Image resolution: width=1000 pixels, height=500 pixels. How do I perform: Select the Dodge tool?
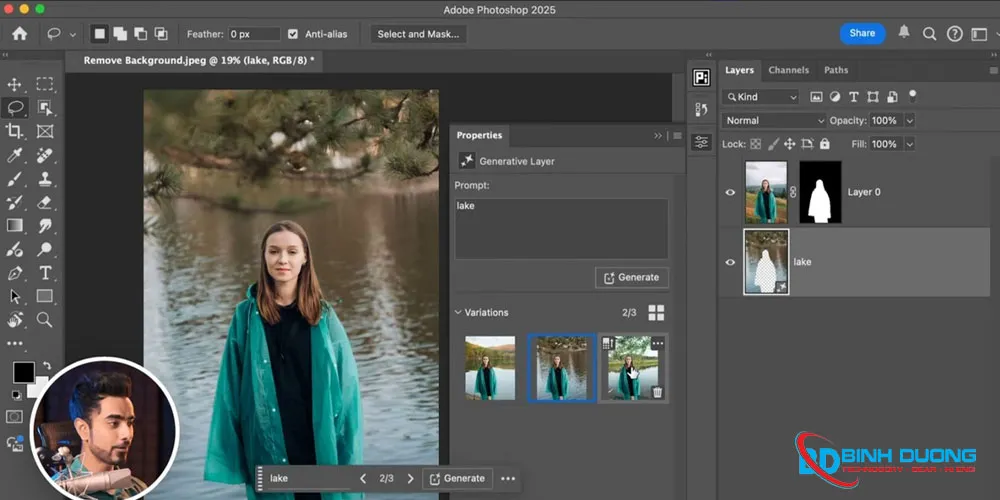coord(45,249)
